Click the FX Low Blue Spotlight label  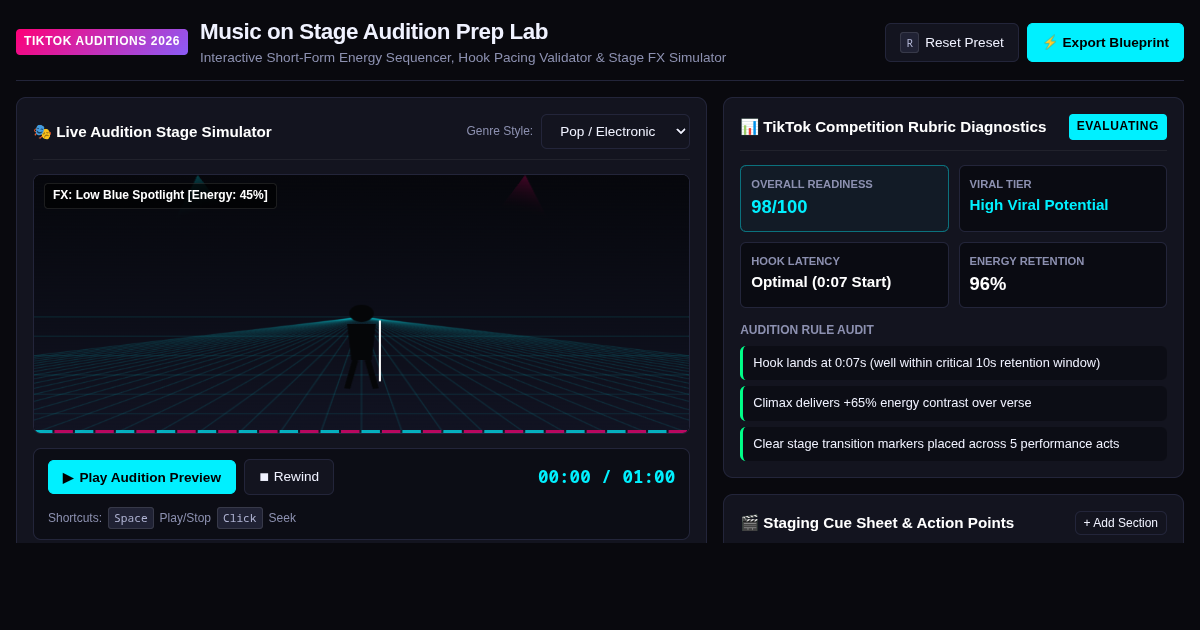[x=160, y=195]
